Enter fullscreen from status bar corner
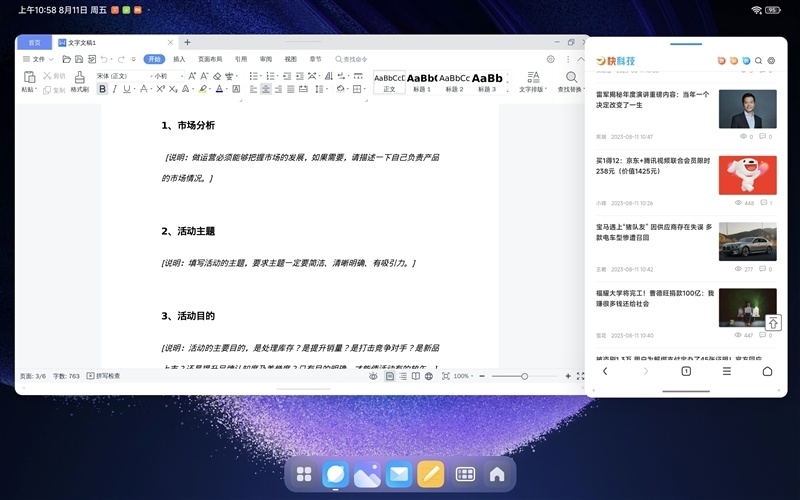The width and height of the screenshot is (800, 500). [x=580, y=376]
